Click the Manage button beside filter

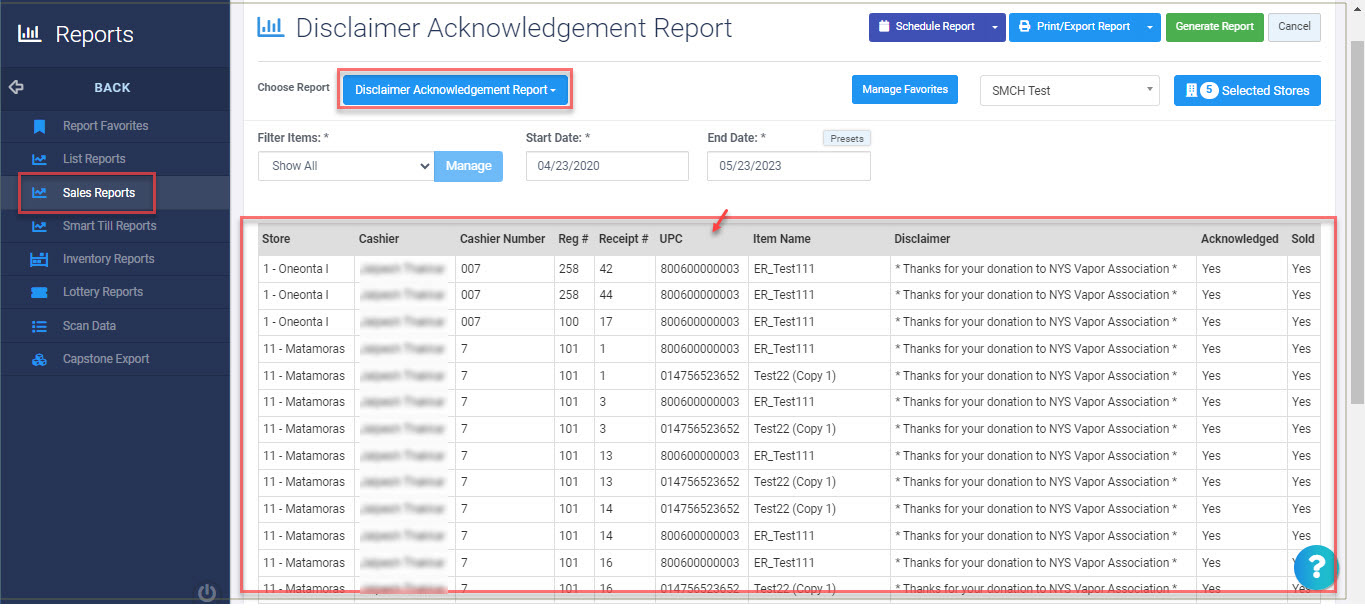pos(468,166)
